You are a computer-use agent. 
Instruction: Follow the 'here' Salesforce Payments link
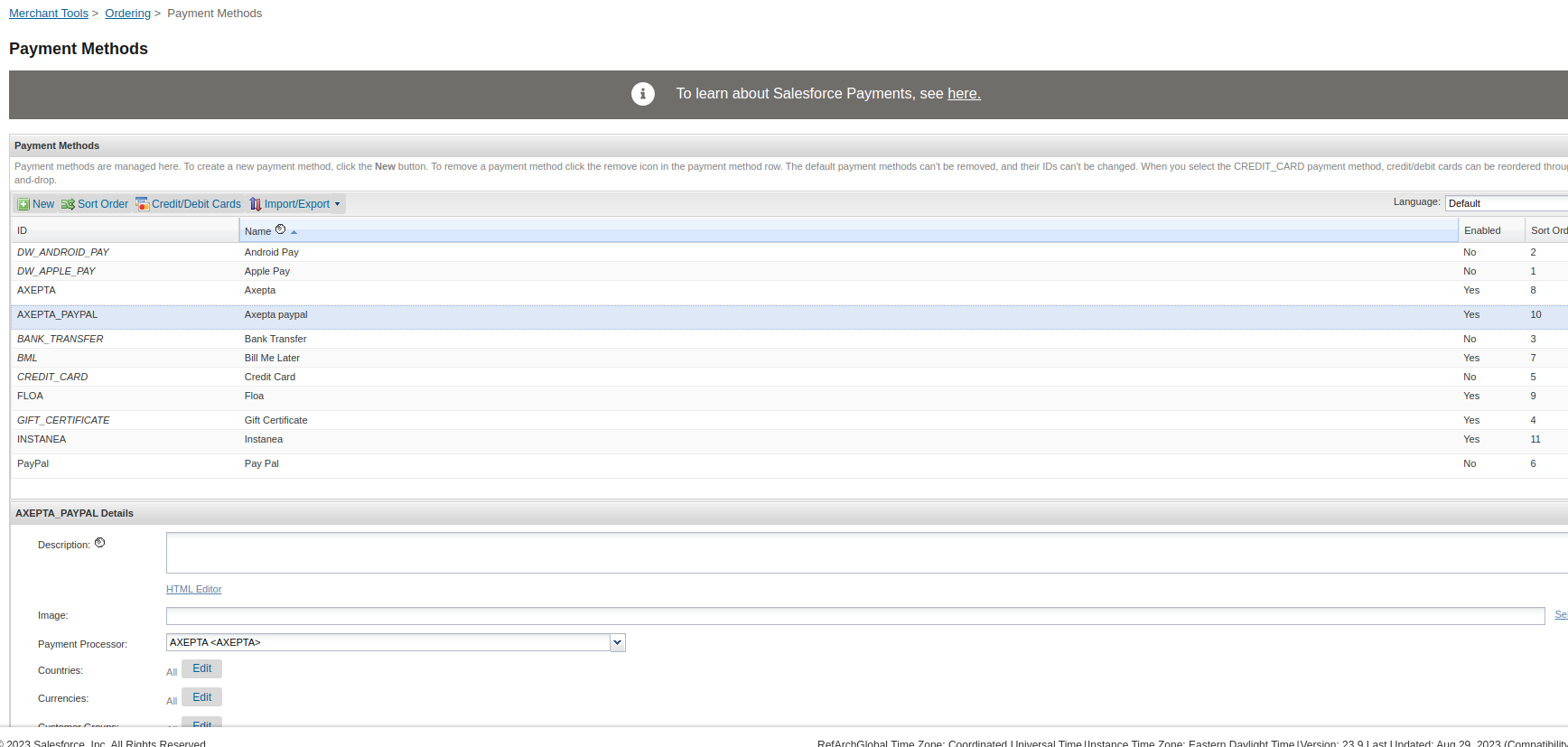tap(963, 94)
